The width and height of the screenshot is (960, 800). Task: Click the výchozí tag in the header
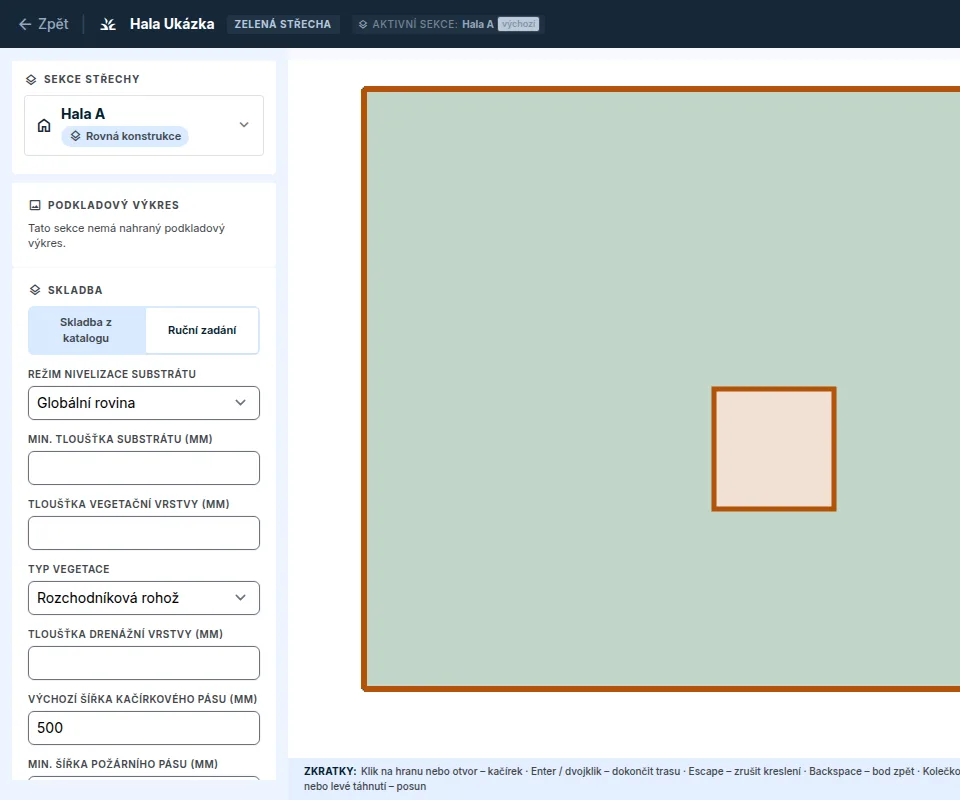point(518,24)
